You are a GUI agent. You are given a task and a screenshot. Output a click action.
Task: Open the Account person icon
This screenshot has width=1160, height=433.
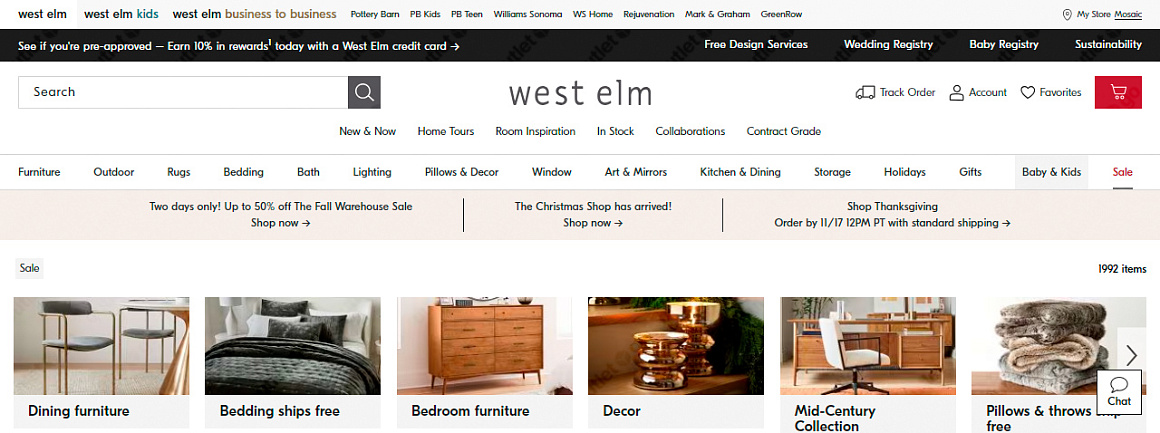(x=956, y=93)
